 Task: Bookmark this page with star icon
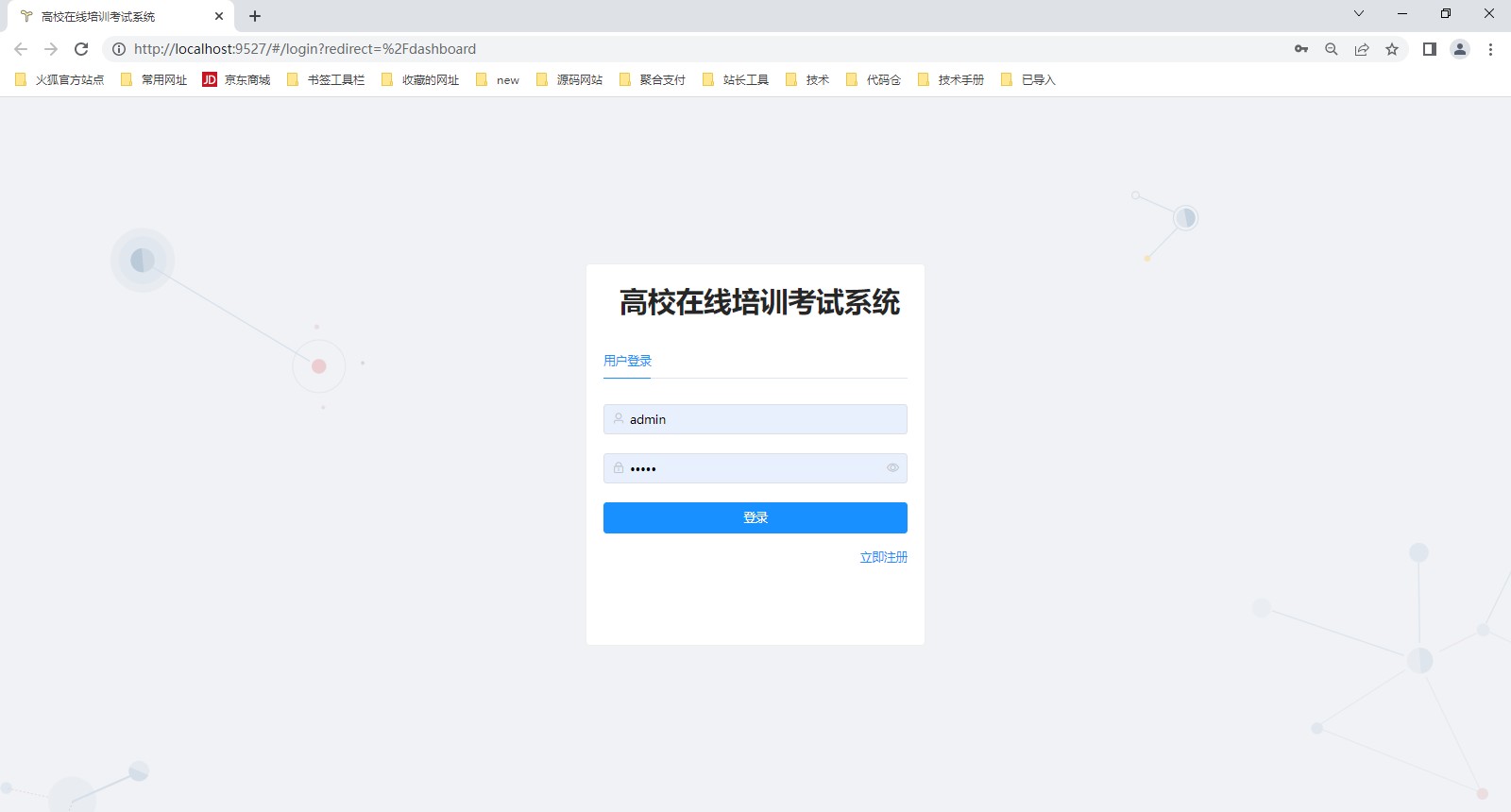click(1392, 49)
